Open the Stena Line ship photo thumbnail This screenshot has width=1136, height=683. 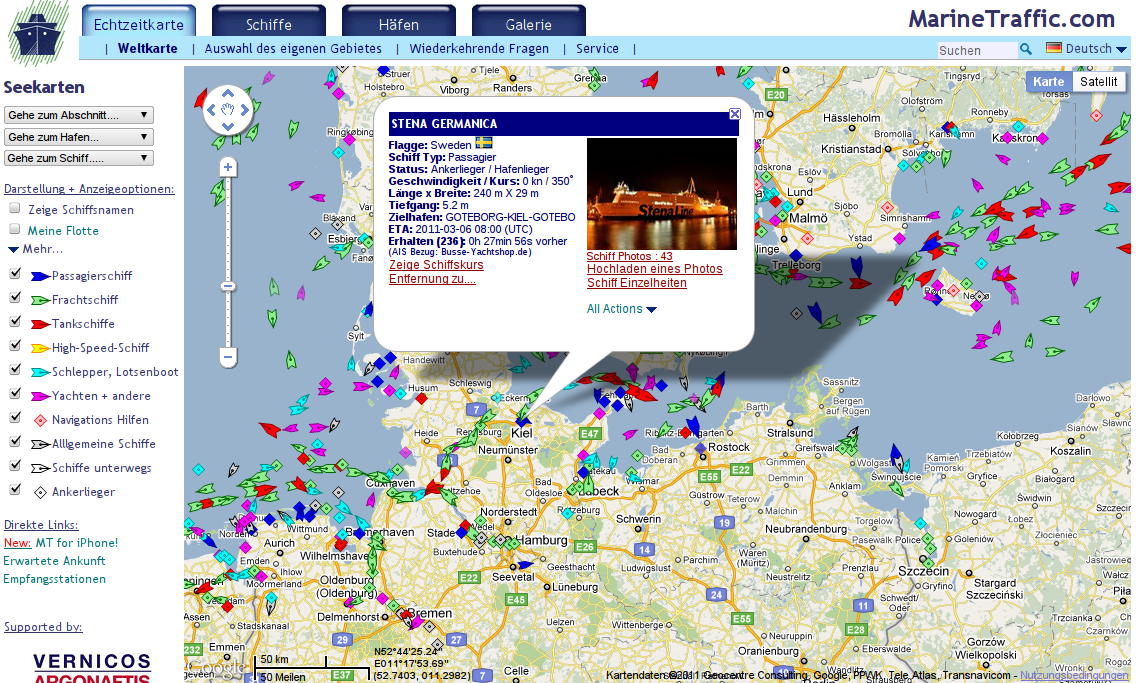pyautogui.click(x=661, y=194)
